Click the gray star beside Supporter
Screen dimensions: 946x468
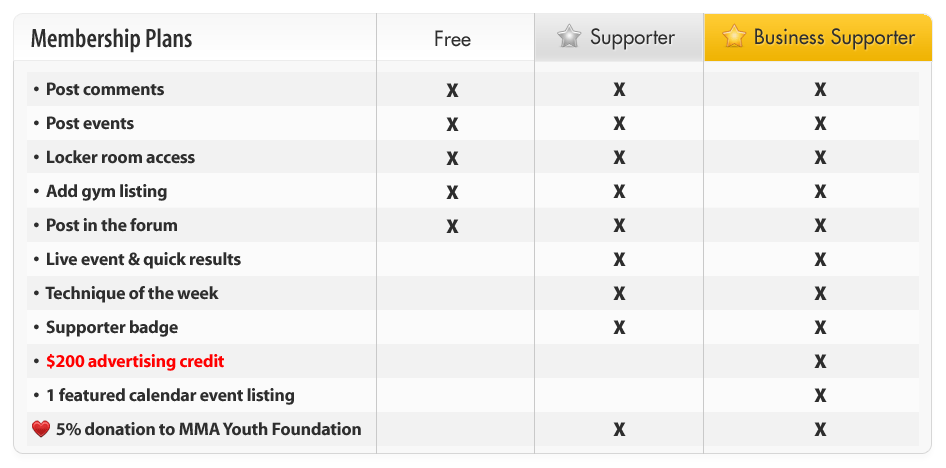[x=569, y=38]
